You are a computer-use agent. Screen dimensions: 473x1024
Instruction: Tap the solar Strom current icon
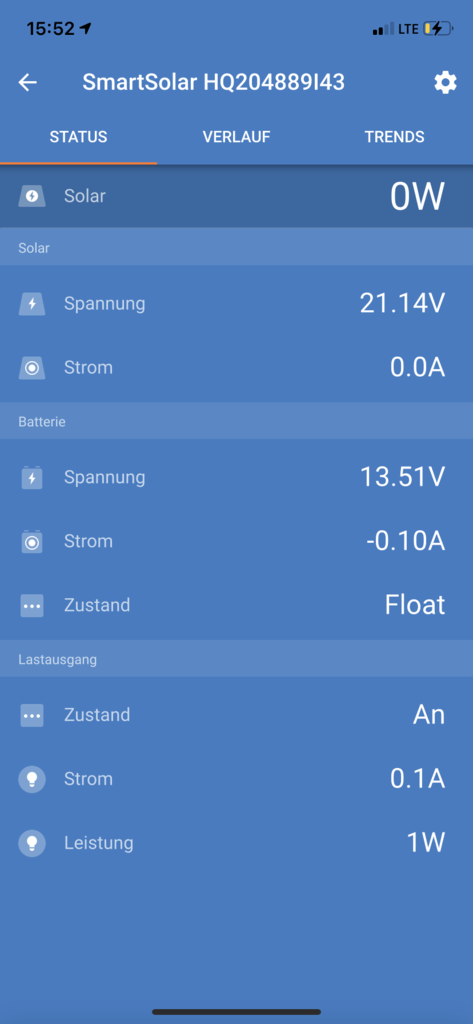tap(32, 368)
